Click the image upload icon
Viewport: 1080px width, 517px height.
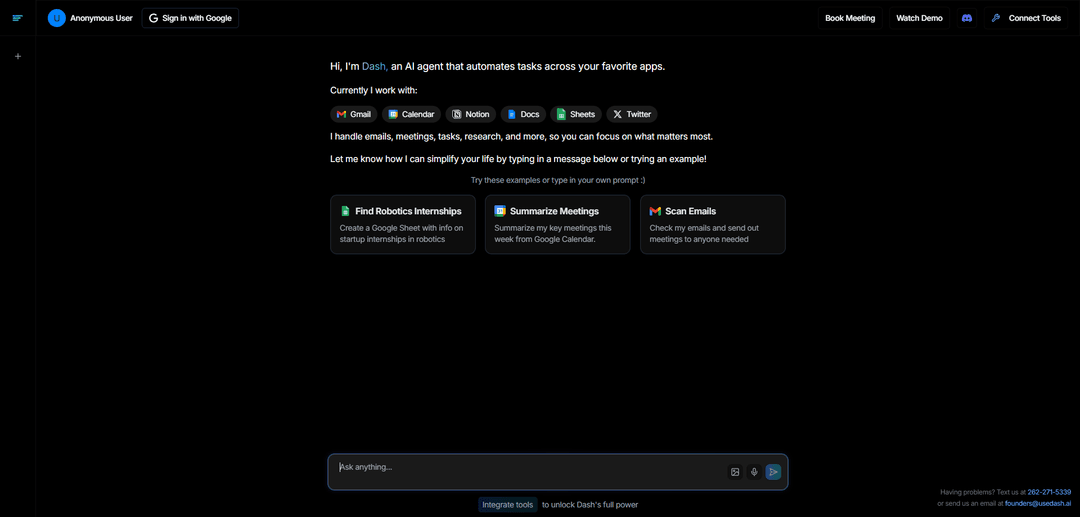click(x=735, y=472)
